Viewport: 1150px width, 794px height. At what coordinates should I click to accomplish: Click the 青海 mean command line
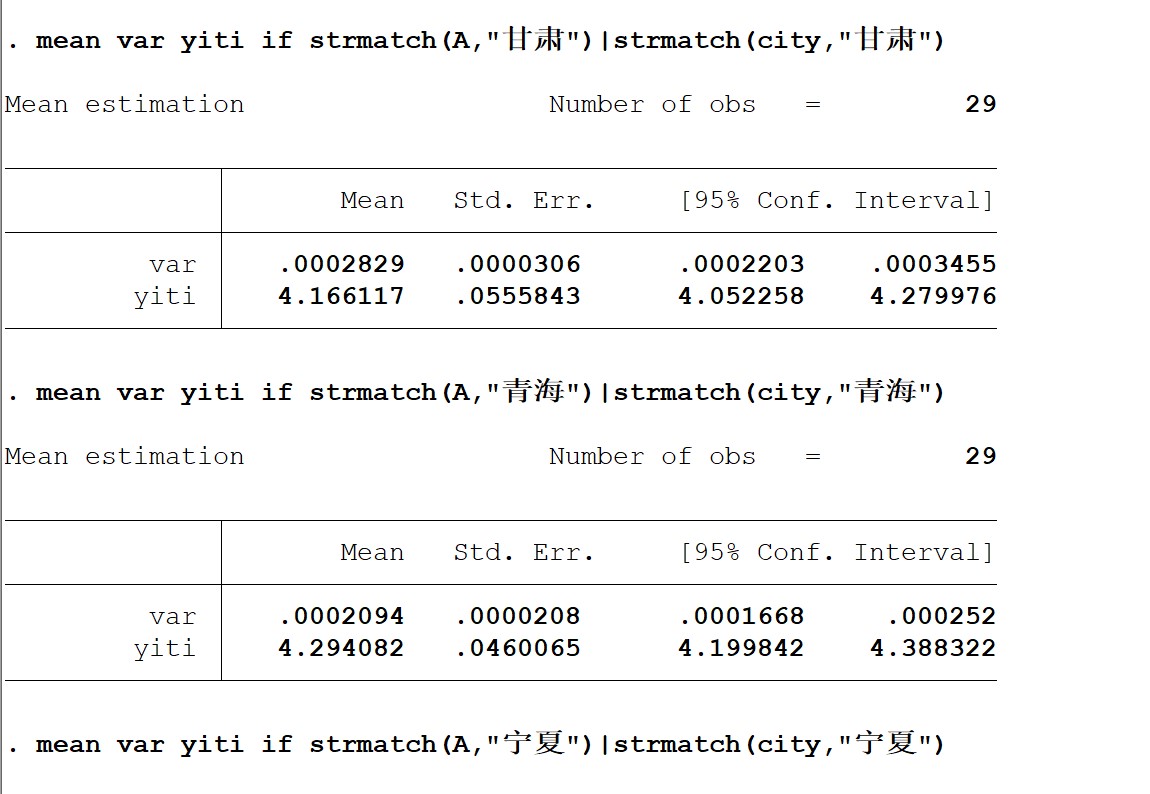(476, 393)
